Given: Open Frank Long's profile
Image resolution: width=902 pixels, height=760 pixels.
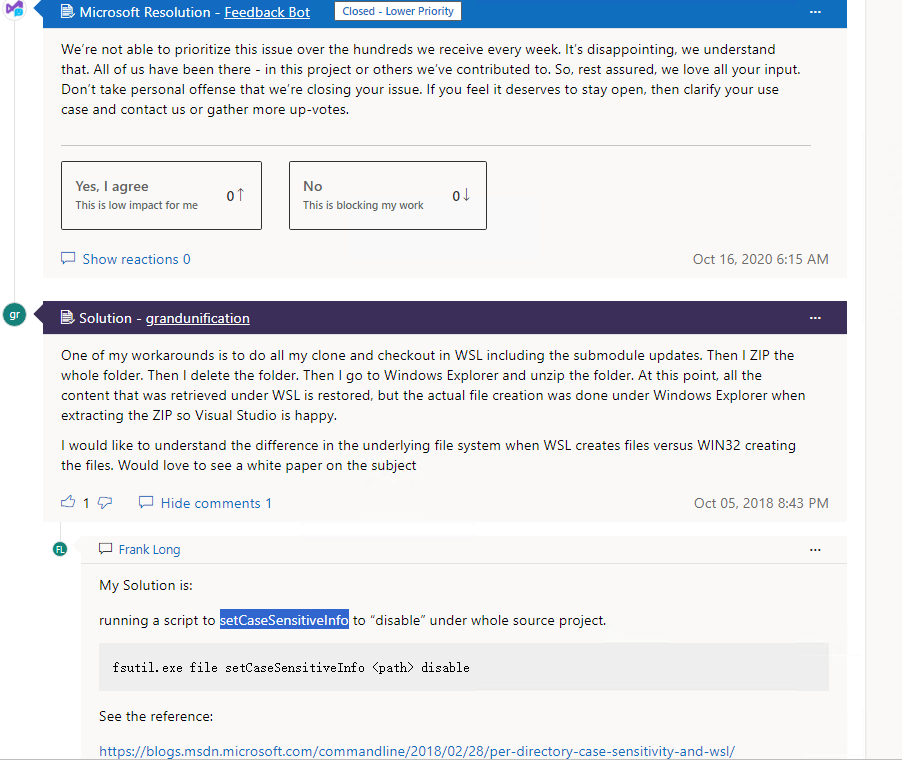Looking at the screenshot, I should coord(150,549).
